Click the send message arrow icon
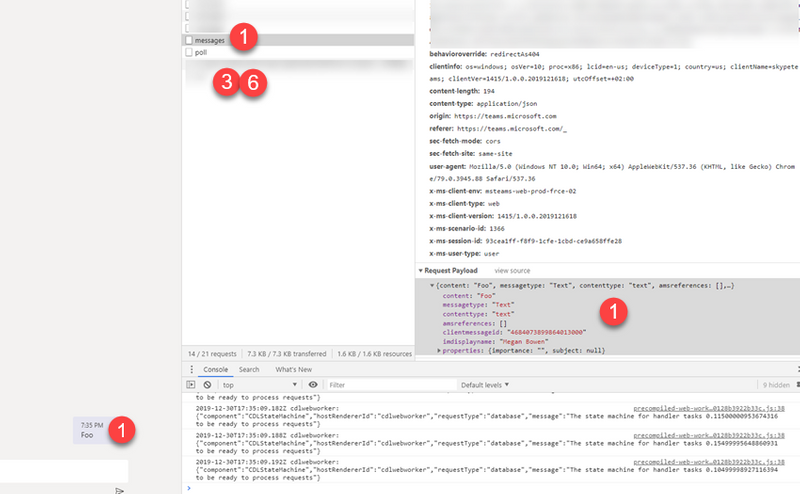This screenshot has width=800, height=494. coord(119,490)
